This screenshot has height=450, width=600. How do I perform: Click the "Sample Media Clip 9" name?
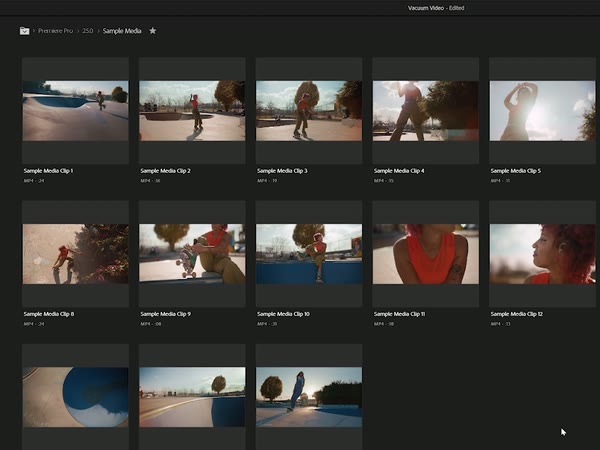coord(165,314)
